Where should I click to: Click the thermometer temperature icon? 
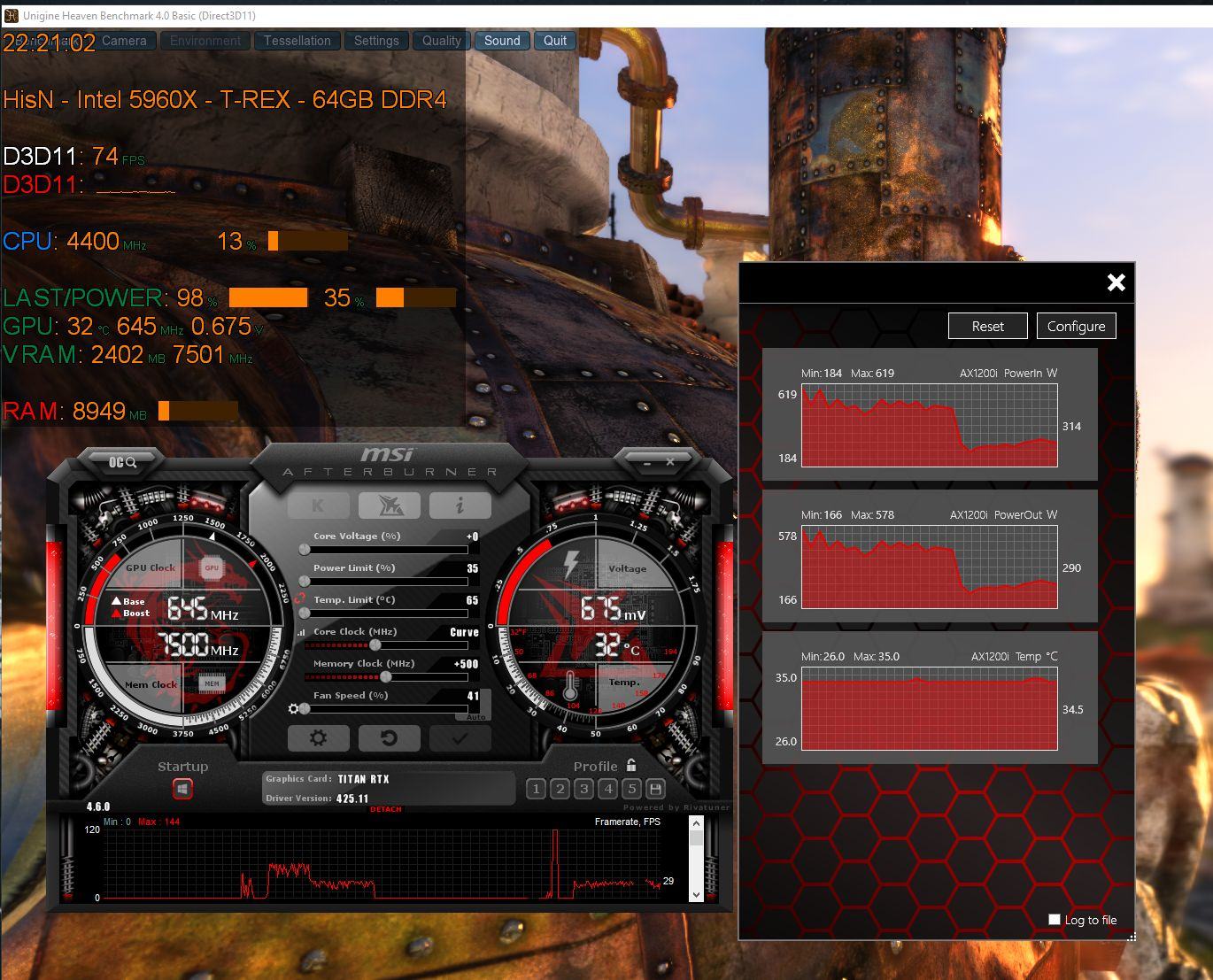[x=570, y=687]
